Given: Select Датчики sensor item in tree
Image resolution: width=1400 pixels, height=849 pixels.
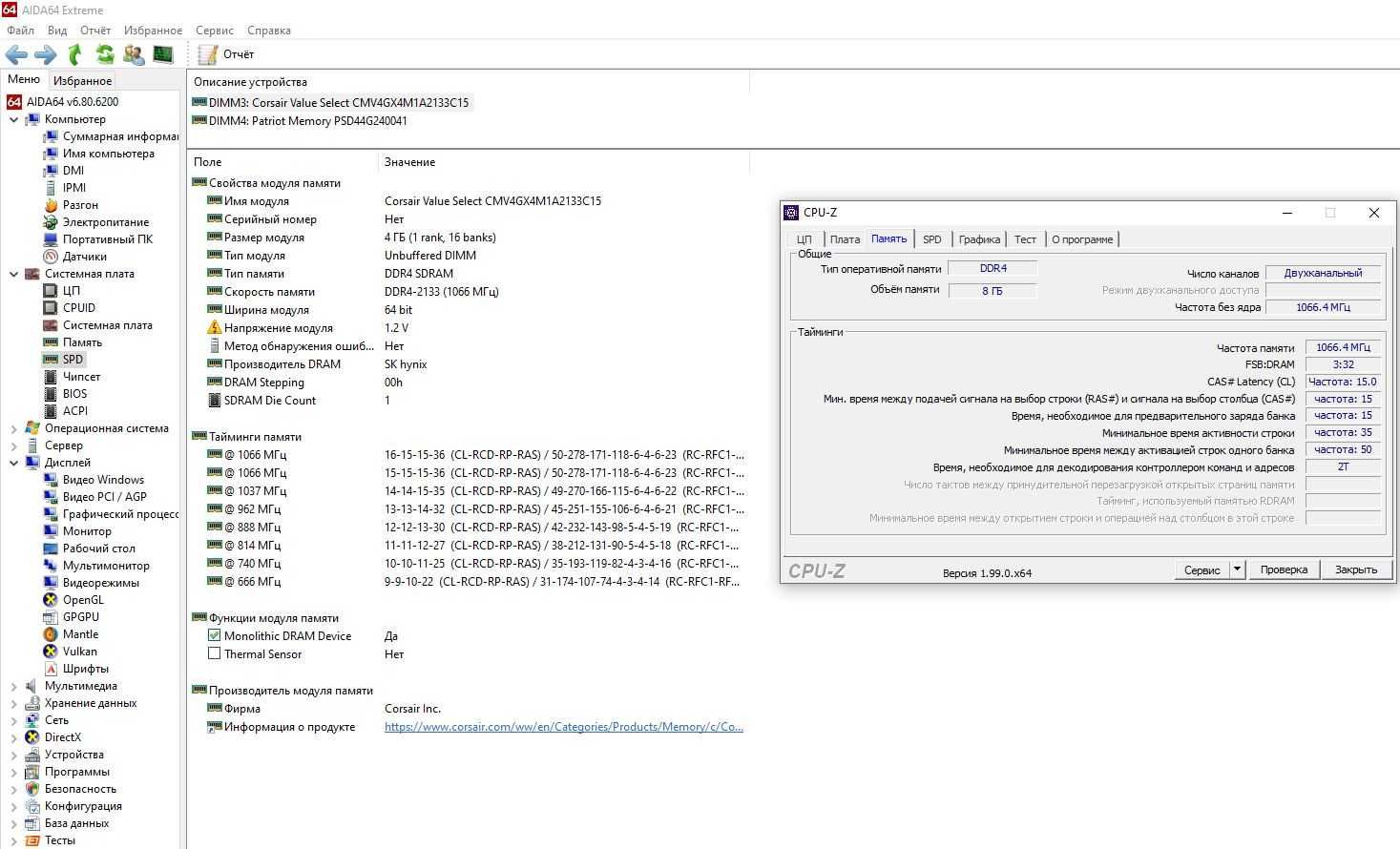Looking at the screenshot, I should (84, 257).
